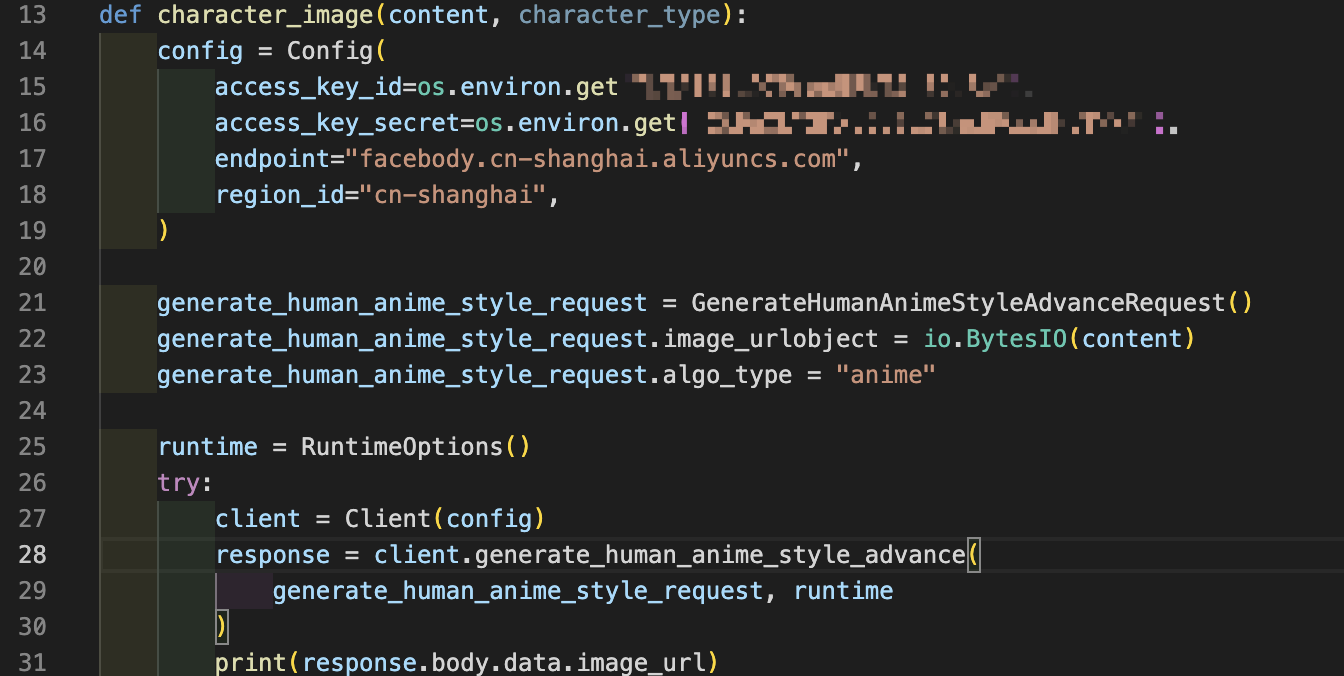Click generate_human_anime_style_request argument on line 29
Viewport: 1344px width, 676px height.
[517, 591]
